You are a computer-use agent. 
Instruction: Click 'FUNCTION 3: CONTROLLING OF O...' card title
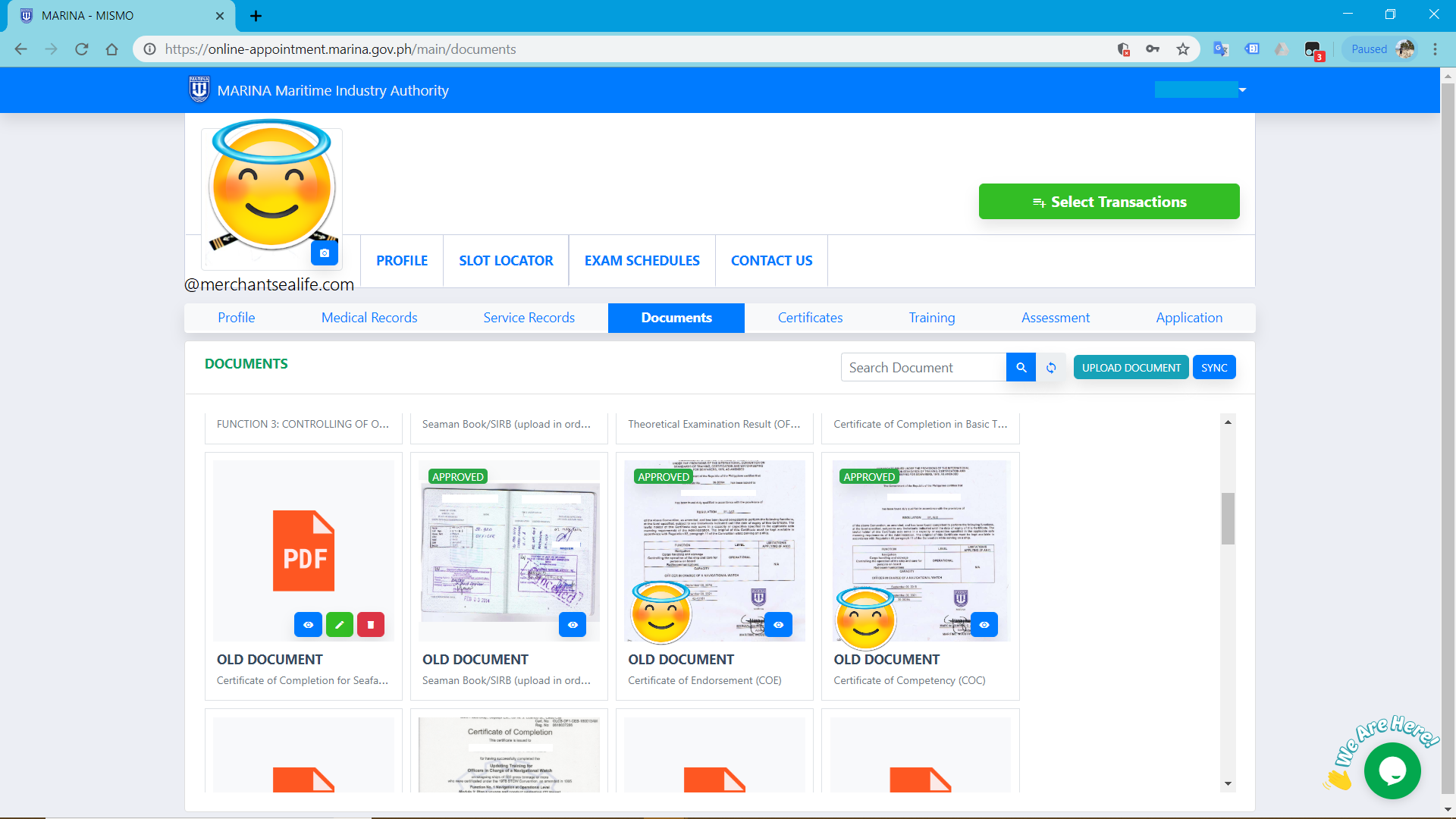303,424
